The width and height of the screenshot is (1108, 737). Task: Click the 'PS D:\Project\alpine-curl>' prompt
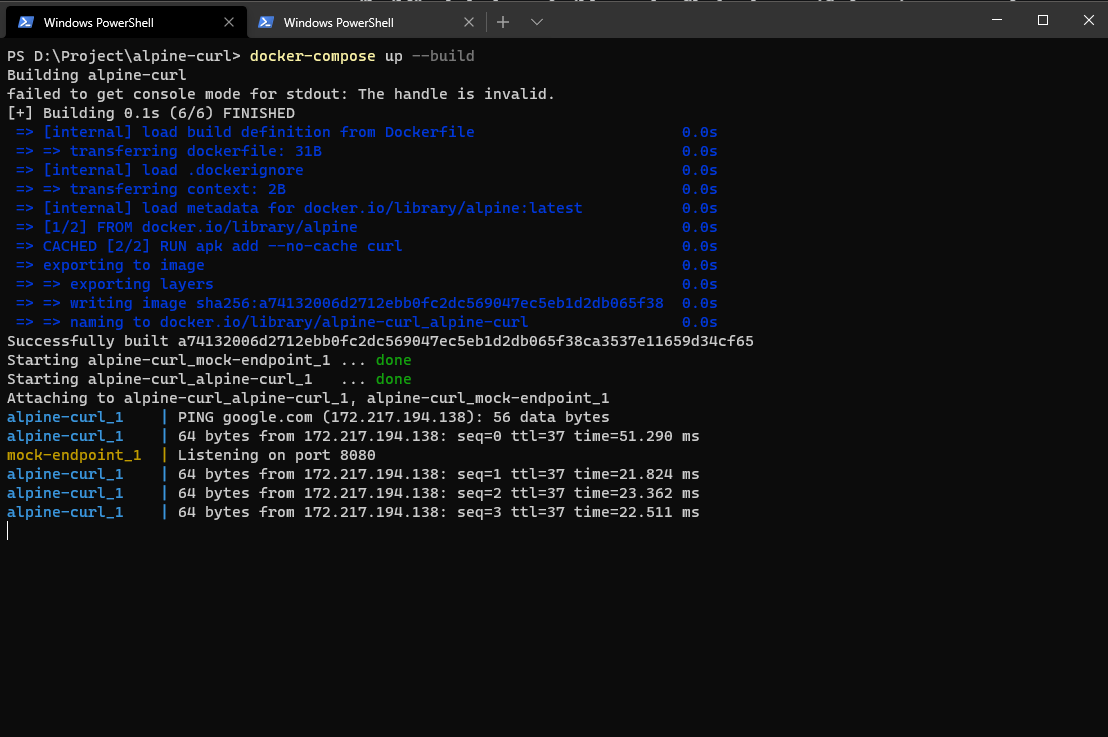coord(124,56)
